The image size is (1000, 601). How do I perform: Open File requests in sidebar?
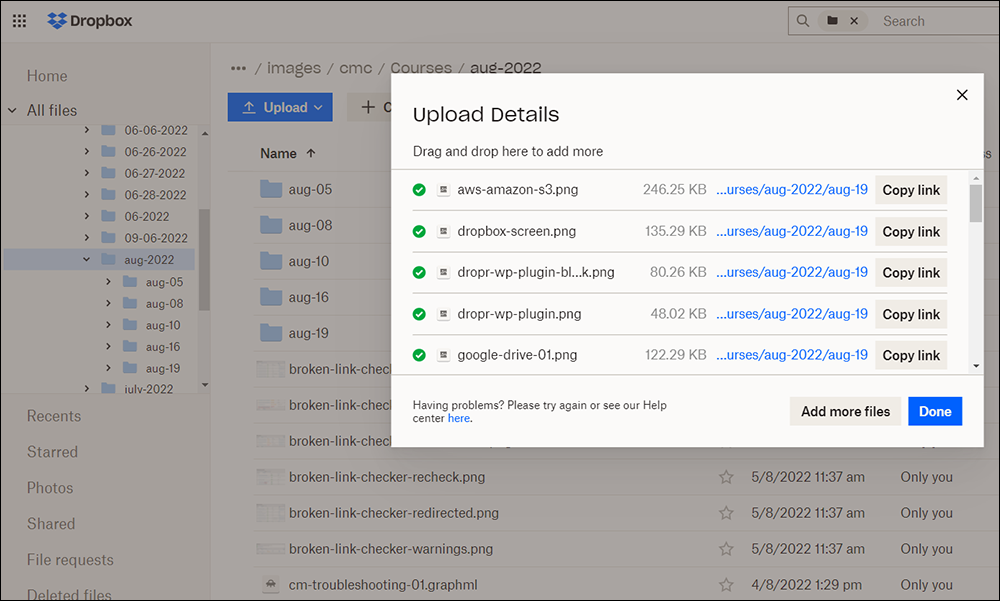[x=70, y=560]
